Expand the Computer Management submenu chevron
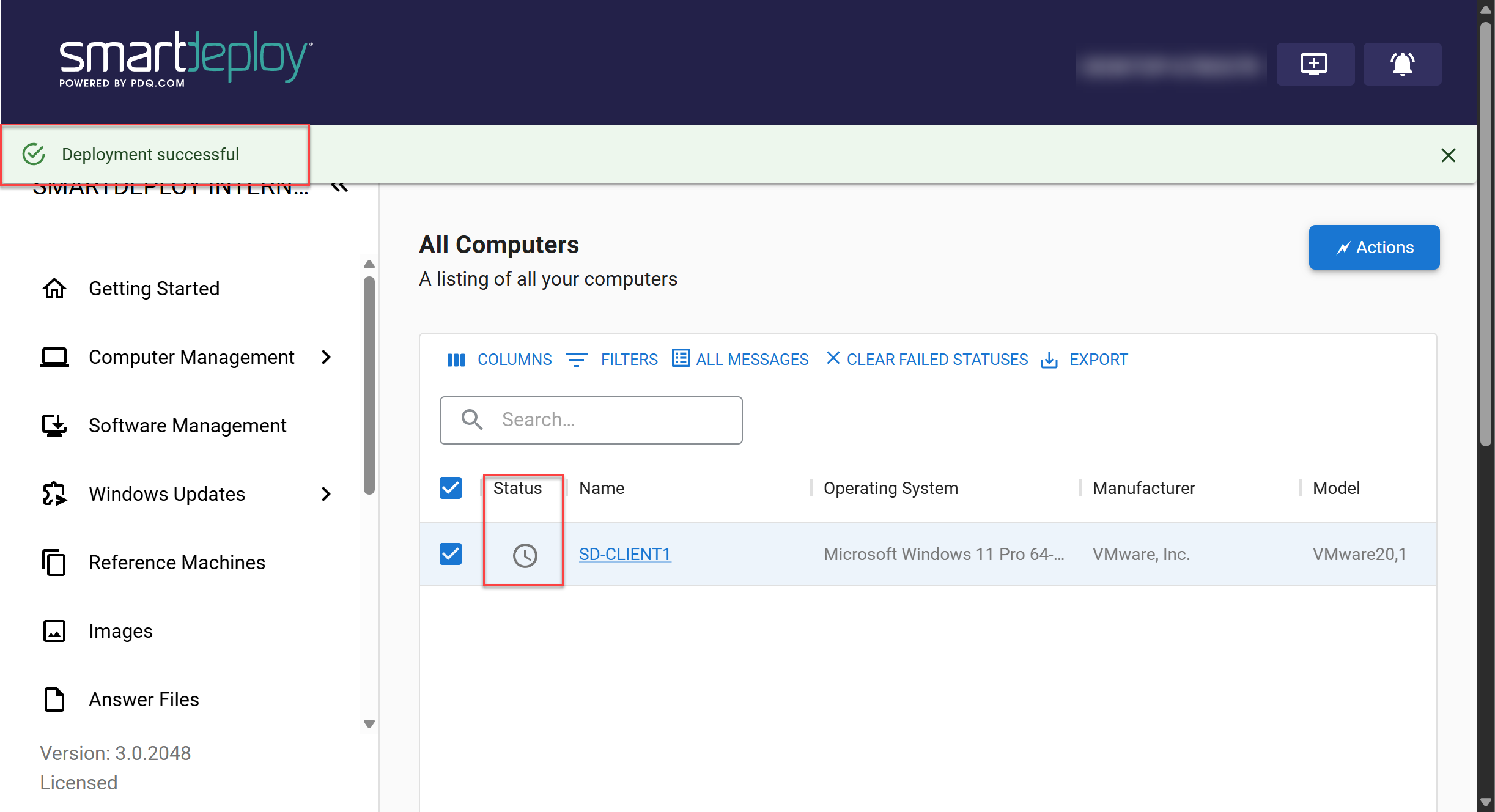The height and width of the screenshot is (812, 1495). pyautogui.click(x=326, y=357)
